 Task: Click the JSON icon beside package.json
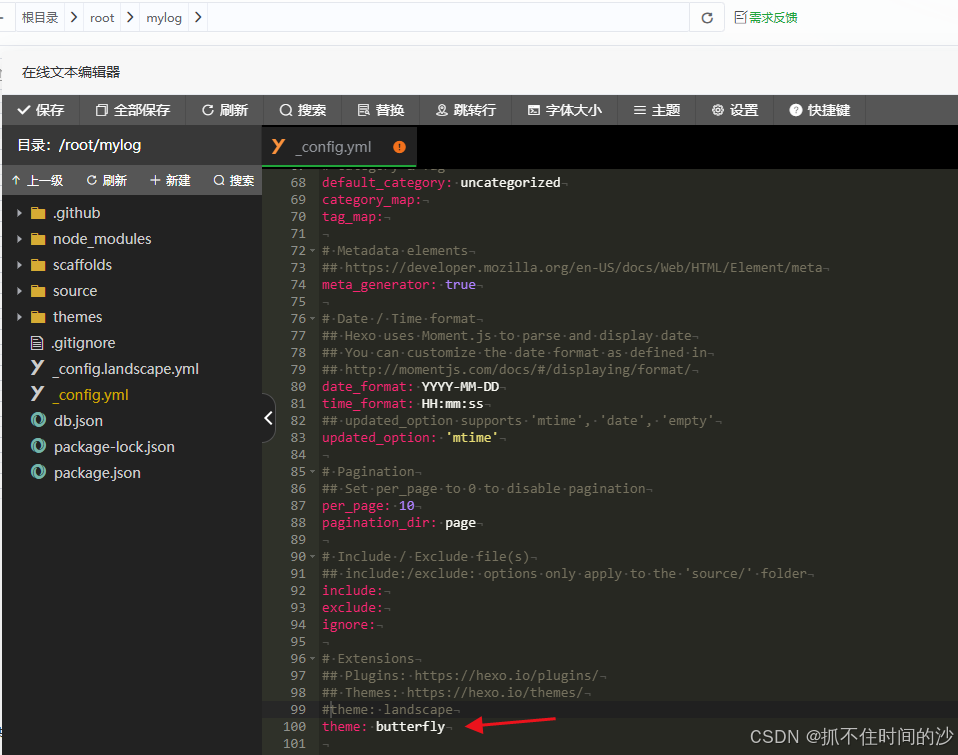pyautogui.click(x=38, y=472)
